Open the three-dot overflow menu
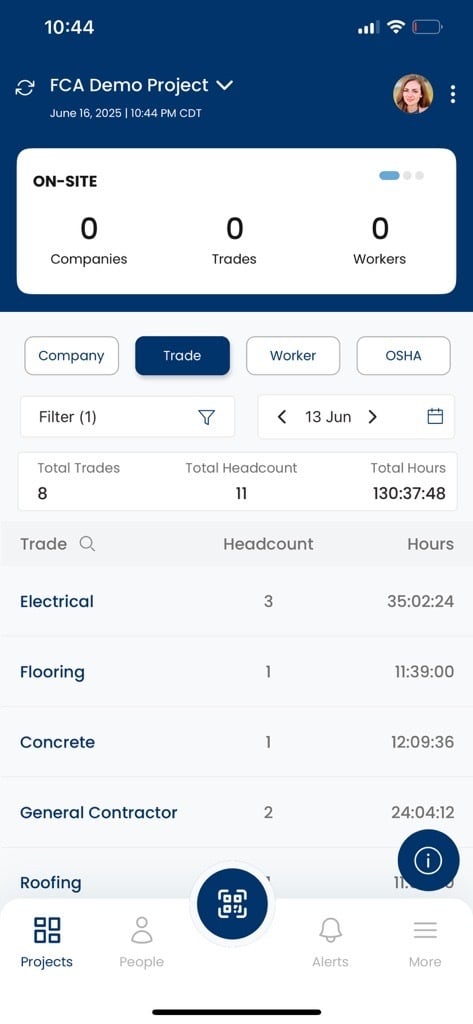Image resolution: width=473 pixels, height=1024 pixels. coord(453,94)
